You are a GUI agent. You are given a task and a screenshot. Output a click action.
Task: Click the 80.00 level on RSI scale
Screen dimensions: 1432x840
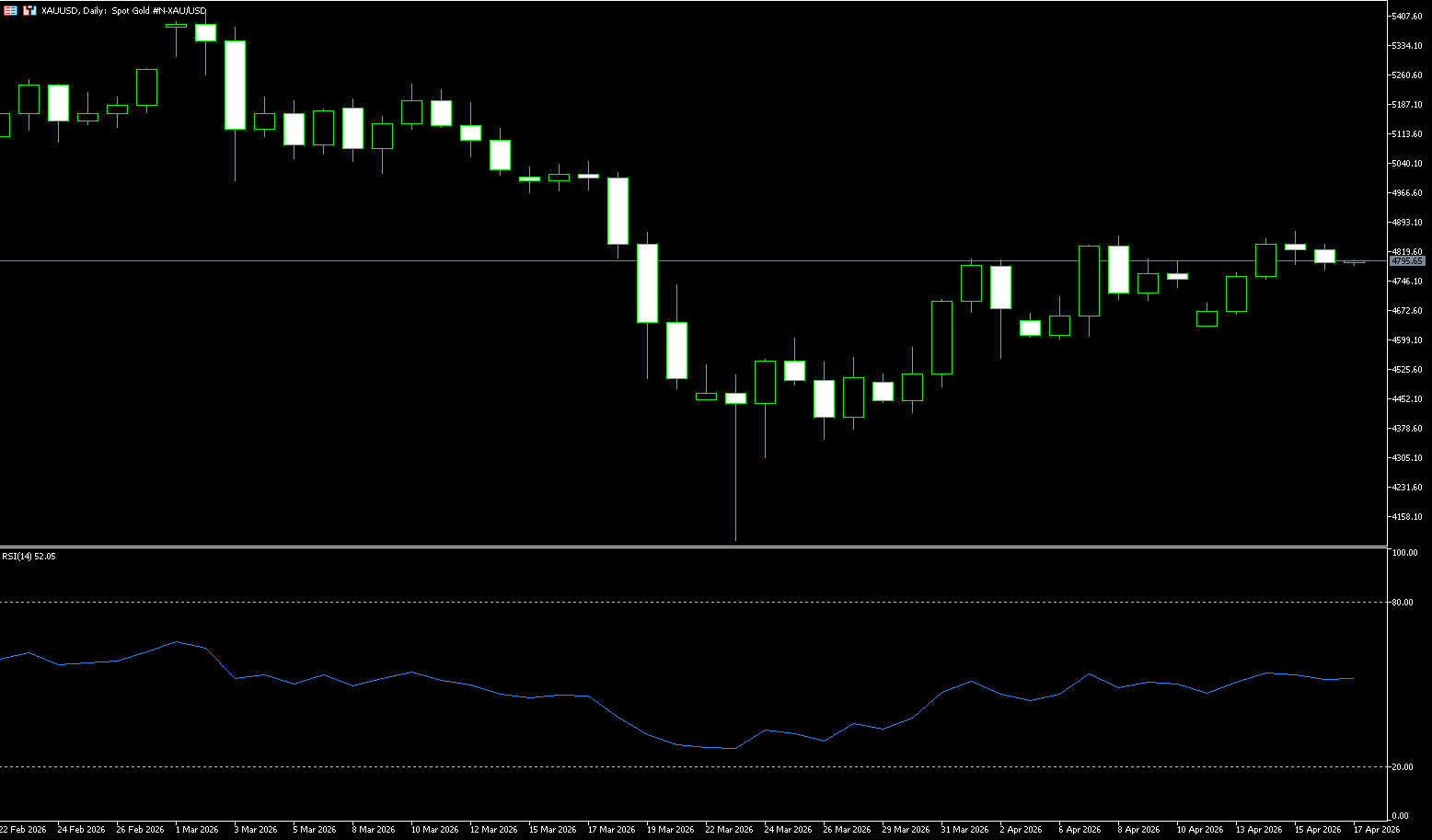tap(1404, 603)
